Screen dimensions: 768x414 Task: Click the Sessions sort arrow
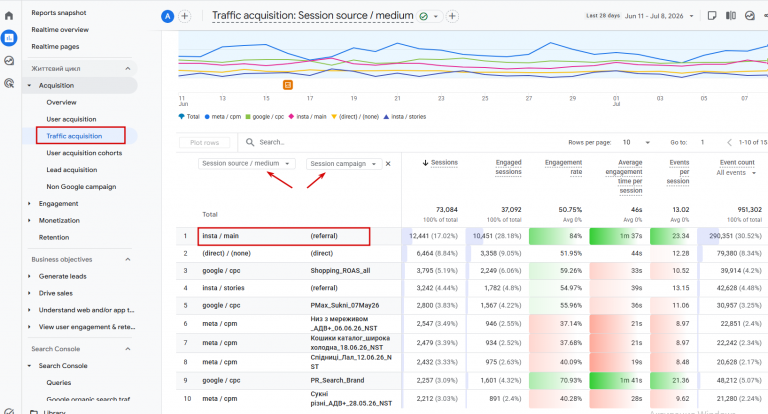point(425,163)
